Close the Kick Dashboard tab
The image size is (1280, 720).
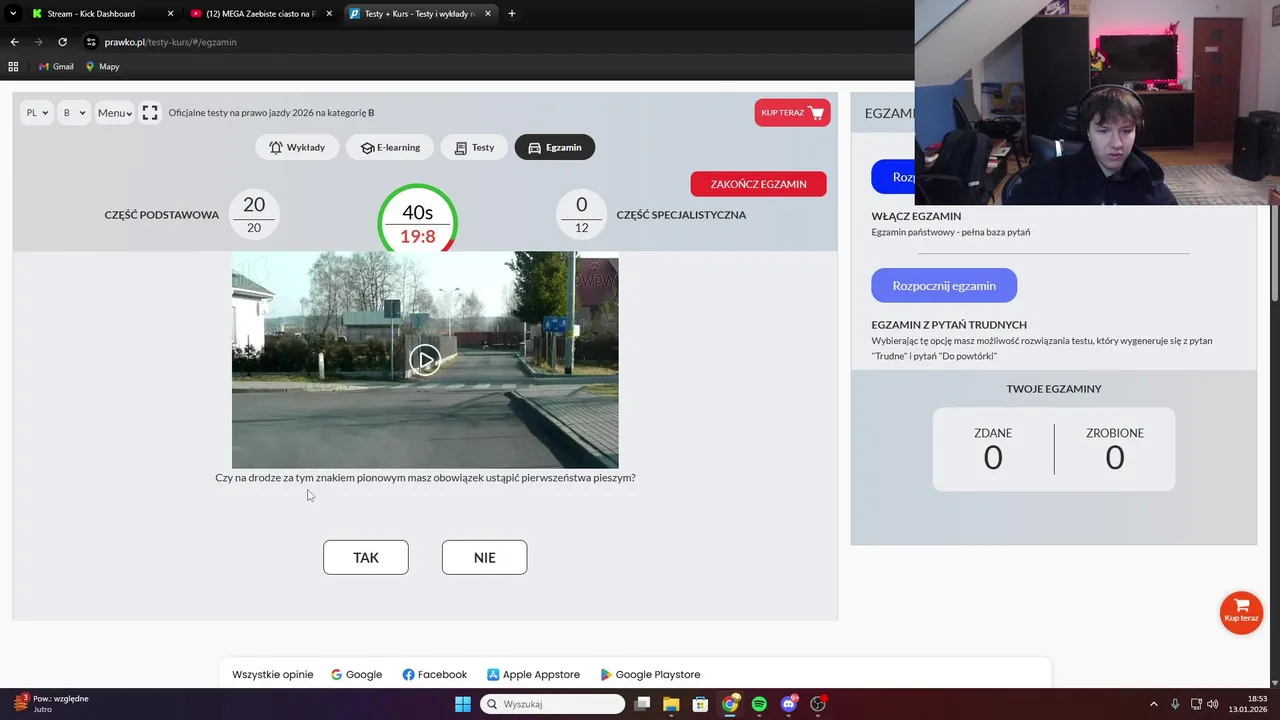pyautogui.click(x=170, y=14)
